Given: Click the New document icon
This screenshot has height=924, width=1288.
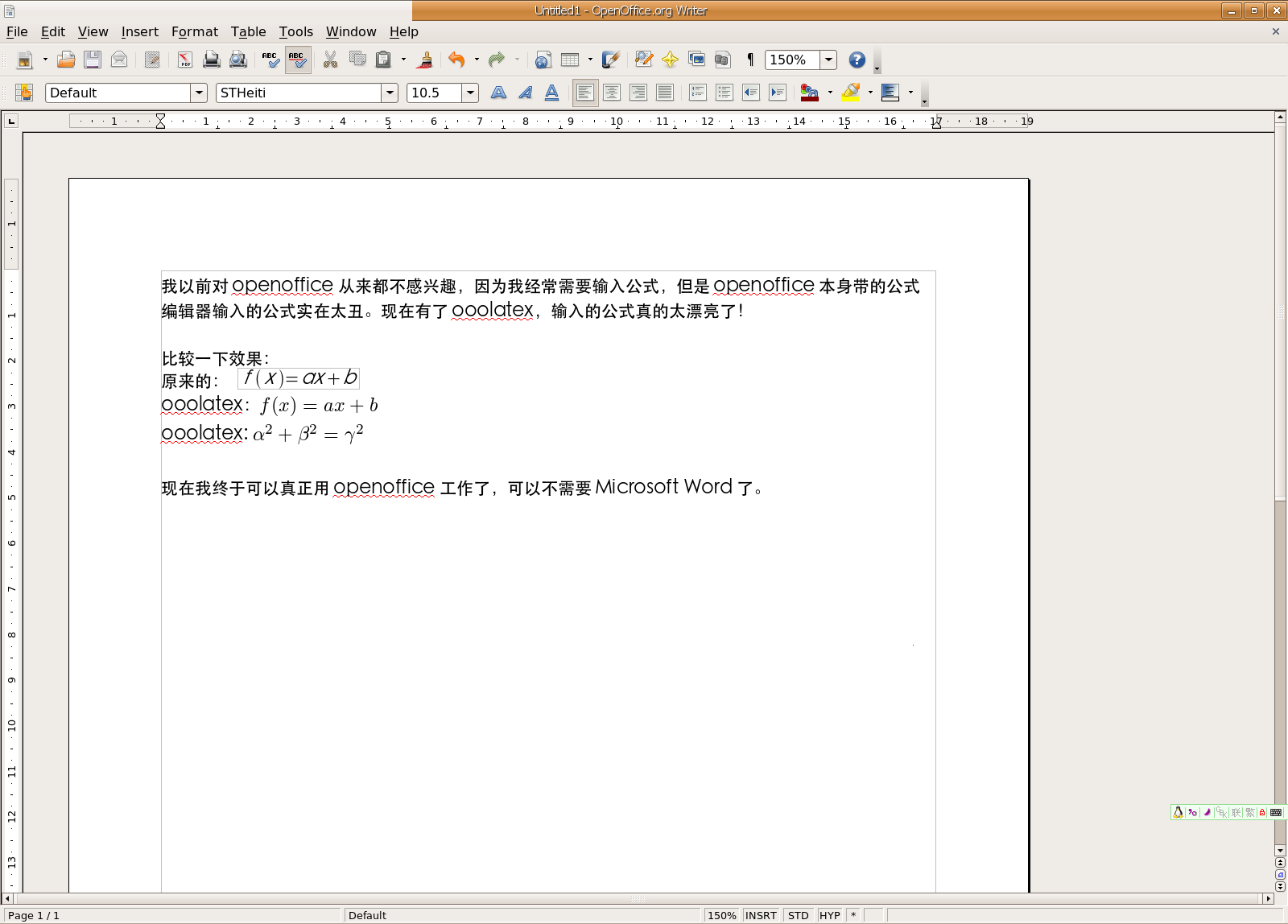Looking at the screenshot, I should point(24,60).
